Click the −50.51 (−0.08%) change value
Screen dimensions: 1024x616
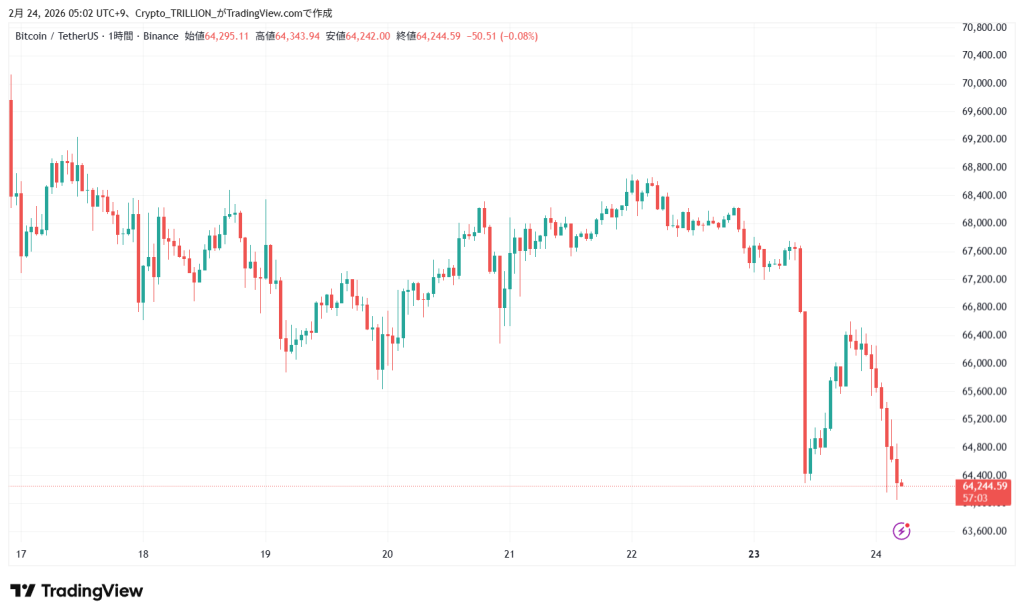coord(503,36)
